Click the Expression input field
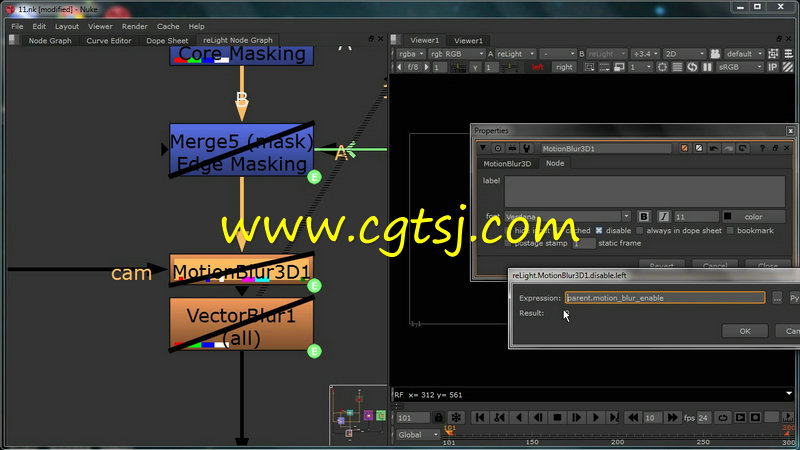 665,298
